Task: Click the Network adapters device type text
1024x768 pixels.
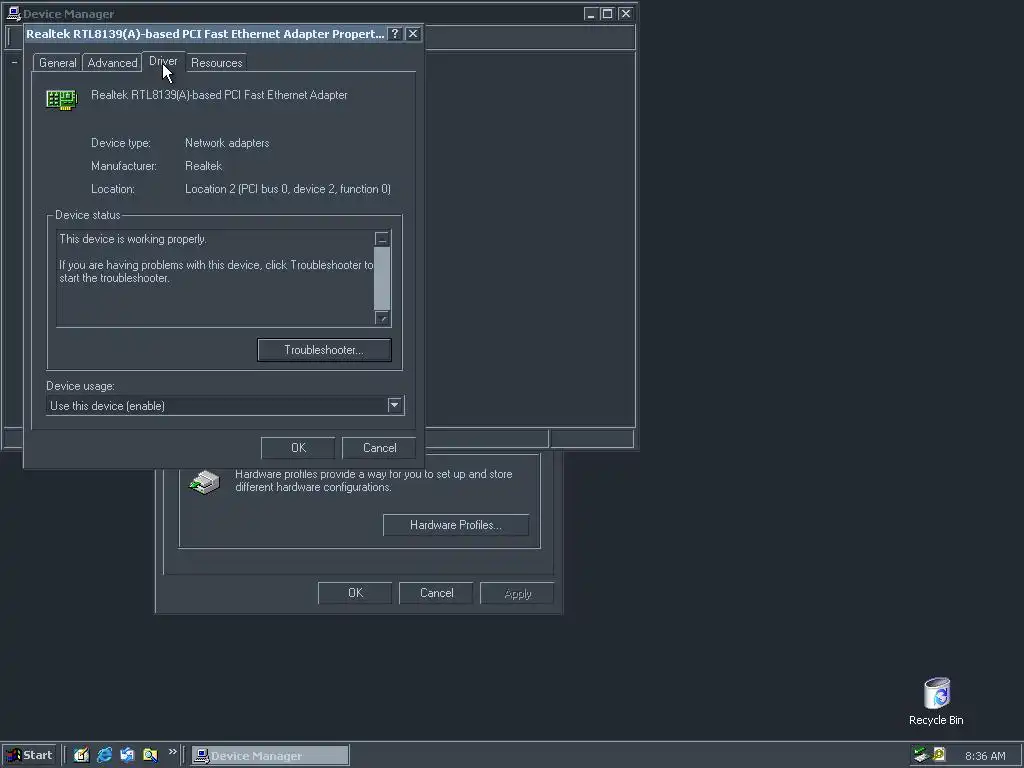Action: click(227, 143)
